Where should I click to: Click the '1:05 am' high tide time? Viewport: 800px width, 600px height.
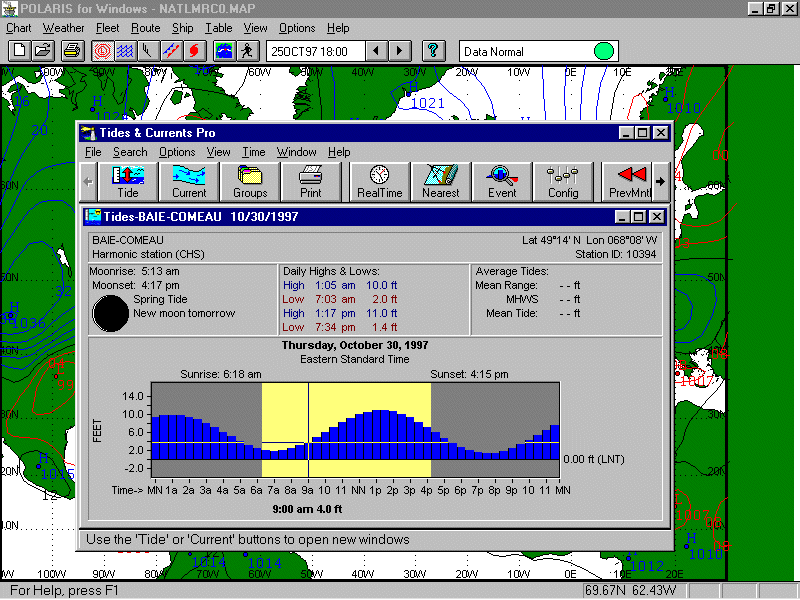[335, 286]
